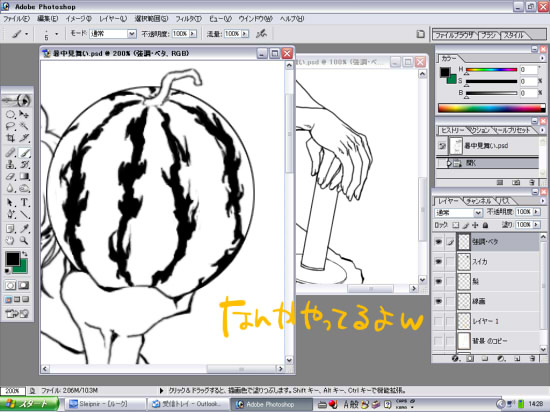Open layer blend mode 通常 dropdown
The height and width of the screenshot is (412, 550).
[x=478, y=212]
